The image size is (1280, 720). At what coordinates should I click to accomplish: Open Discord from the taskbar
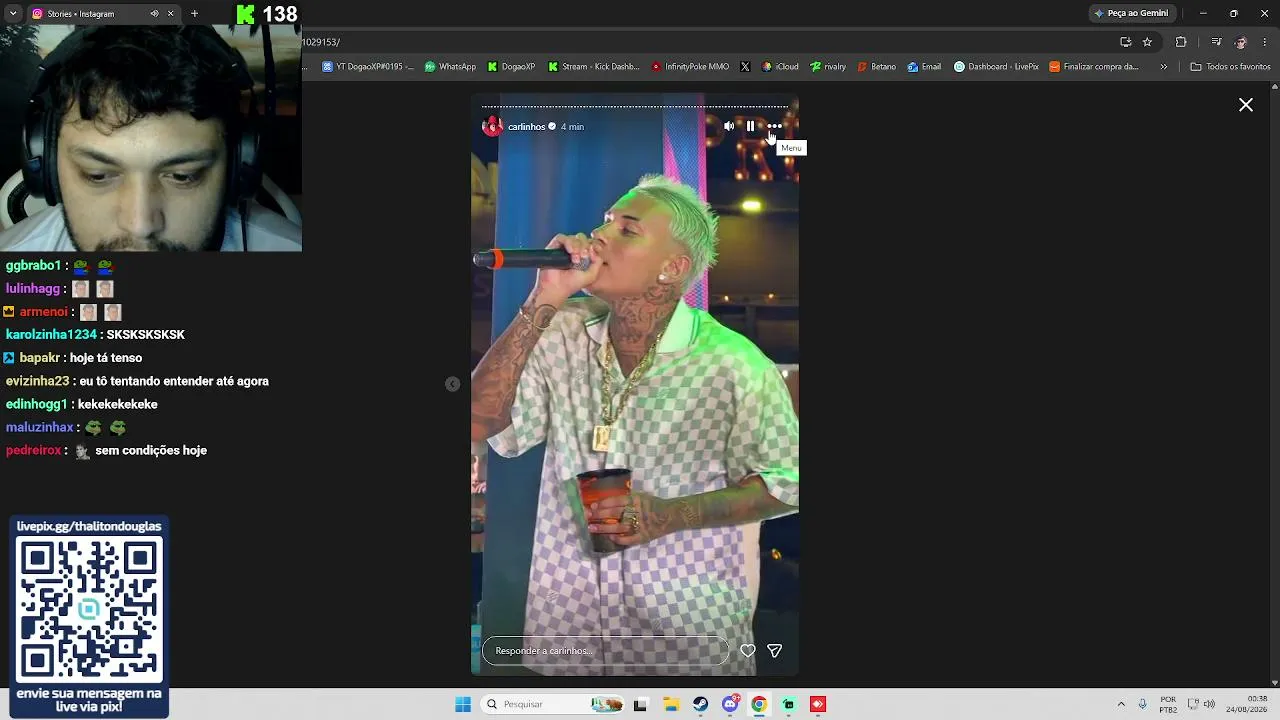coord(731,704)
